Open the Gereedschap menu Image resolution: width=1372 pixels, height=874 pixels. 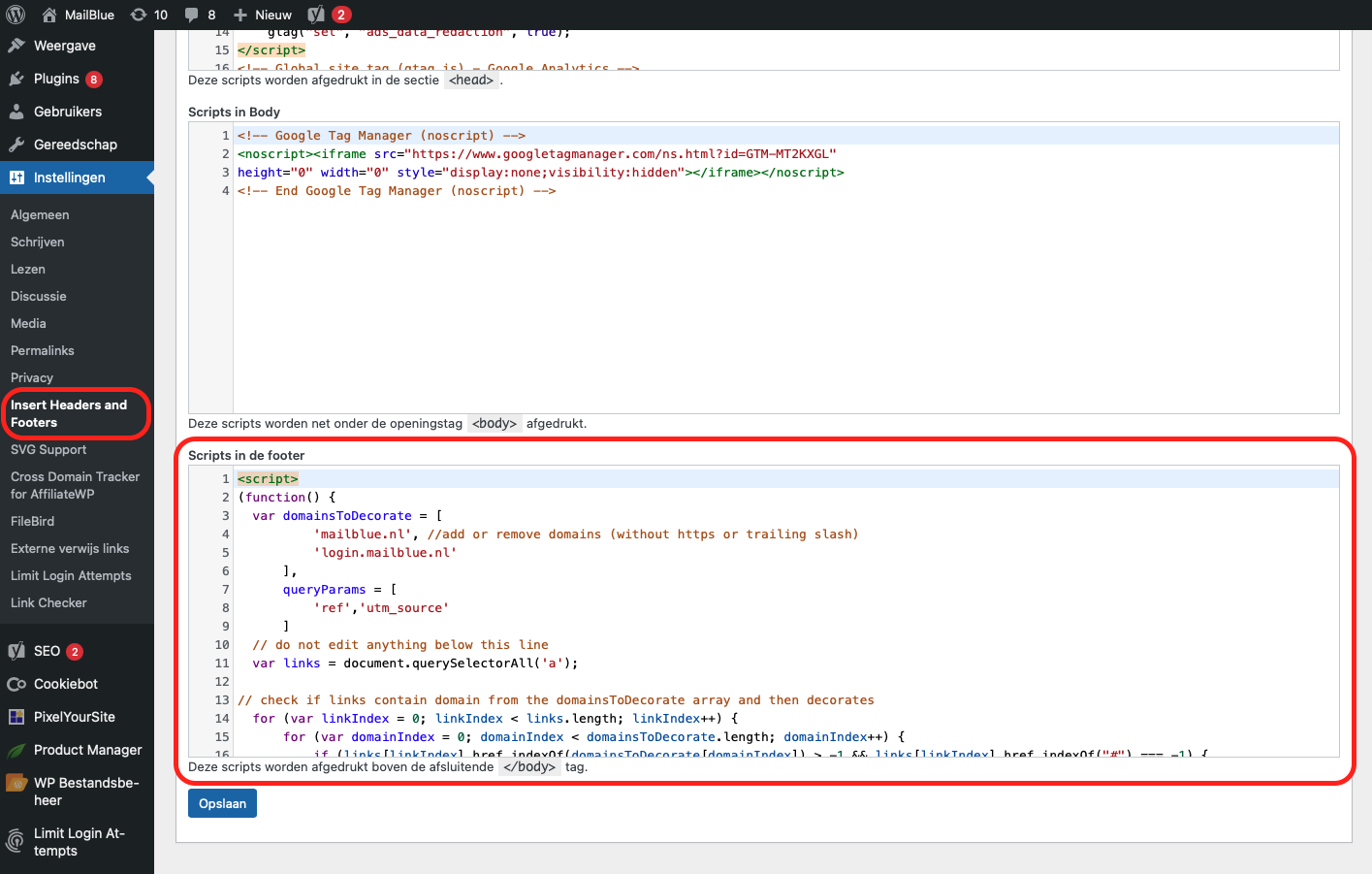[x=77, y=145]
